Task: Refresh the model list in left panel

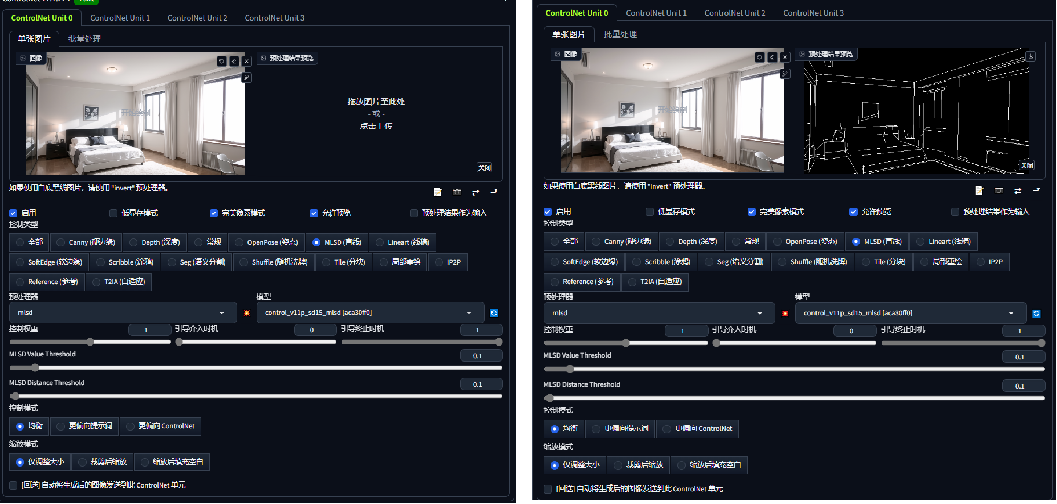Action: click(x=494, y=313)
